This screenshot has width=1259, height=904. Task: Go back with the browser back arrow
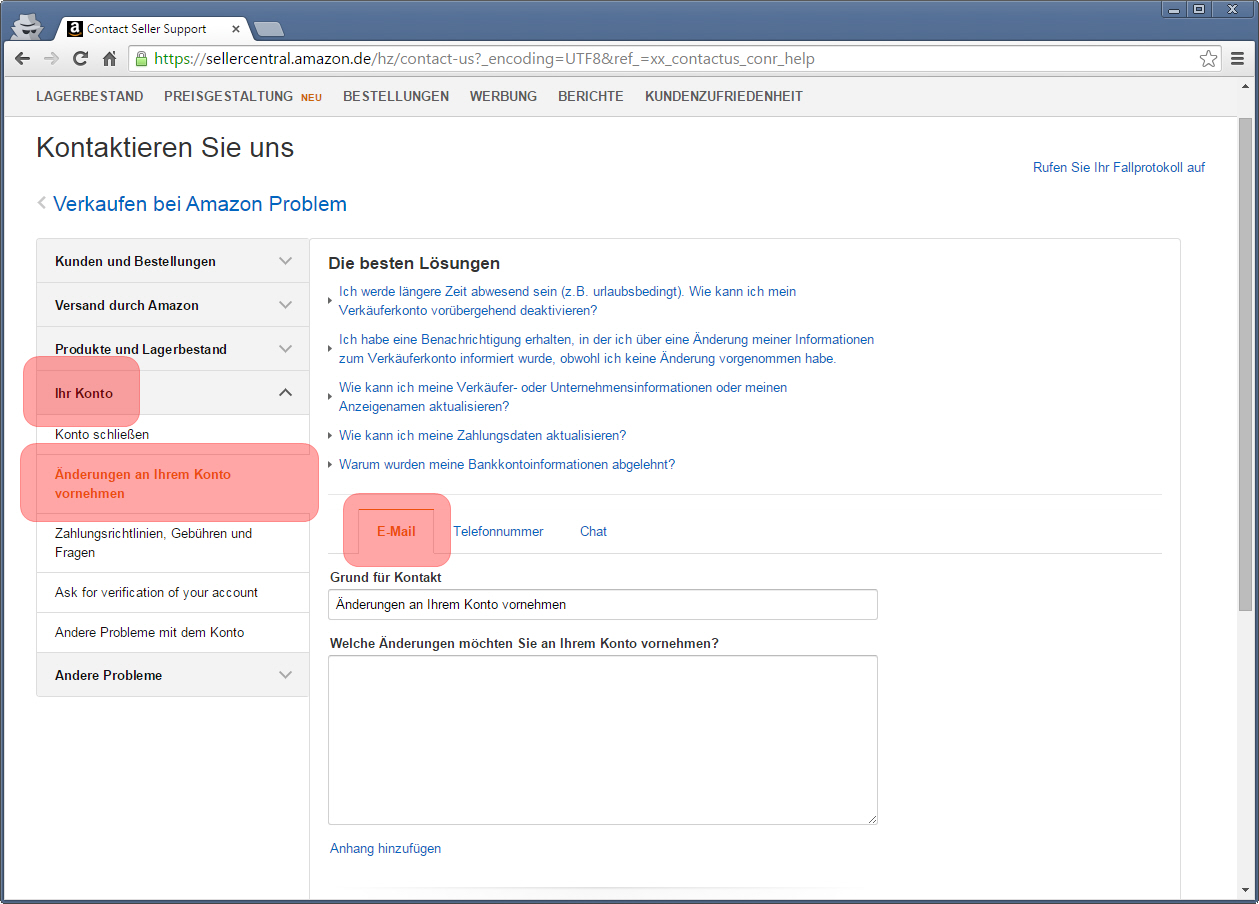pos(22,59)
